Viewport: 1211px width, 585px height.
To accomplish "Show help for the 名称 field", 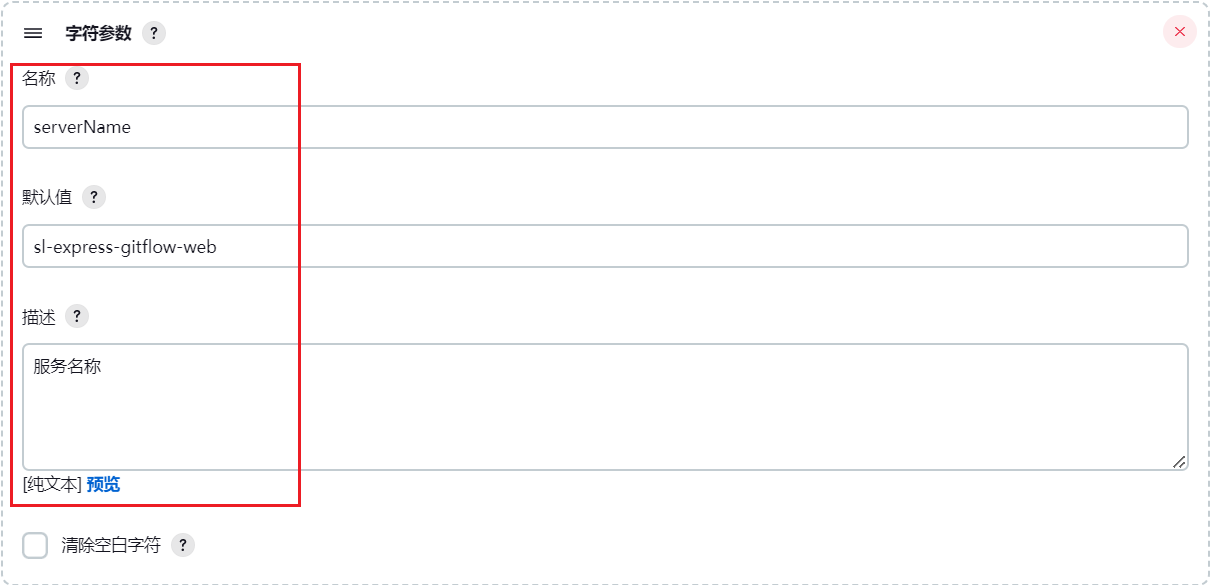I will [x=77, y=78].
